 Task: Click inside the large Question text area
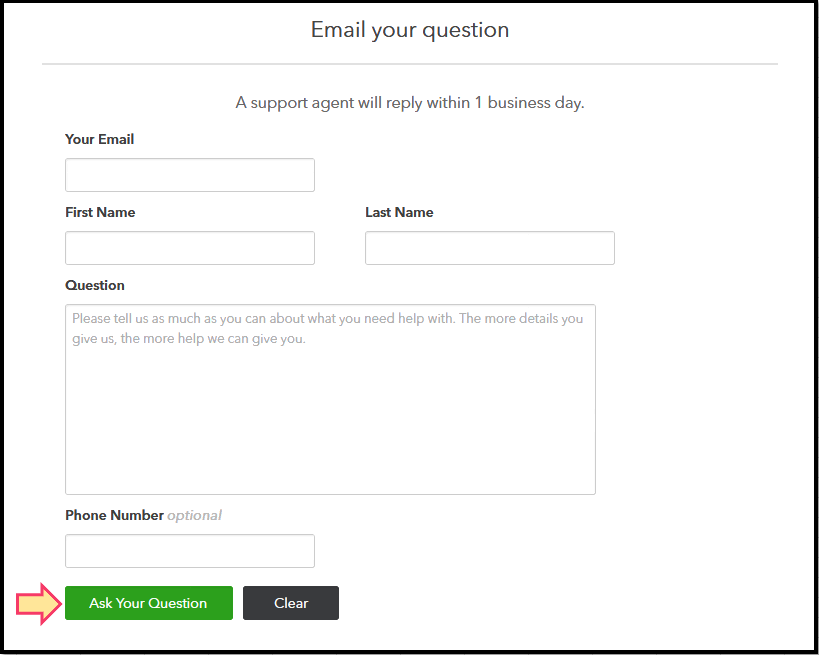pos(330,420)
